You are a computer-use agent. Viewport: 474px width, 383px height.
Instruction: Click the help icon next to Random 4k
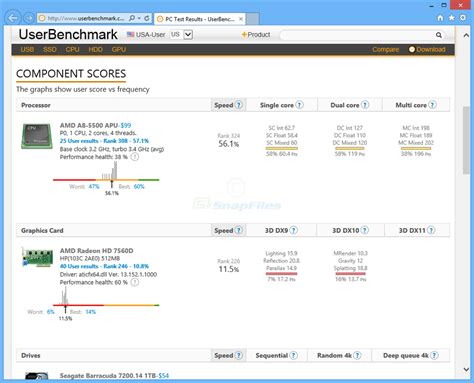(357, 355)
